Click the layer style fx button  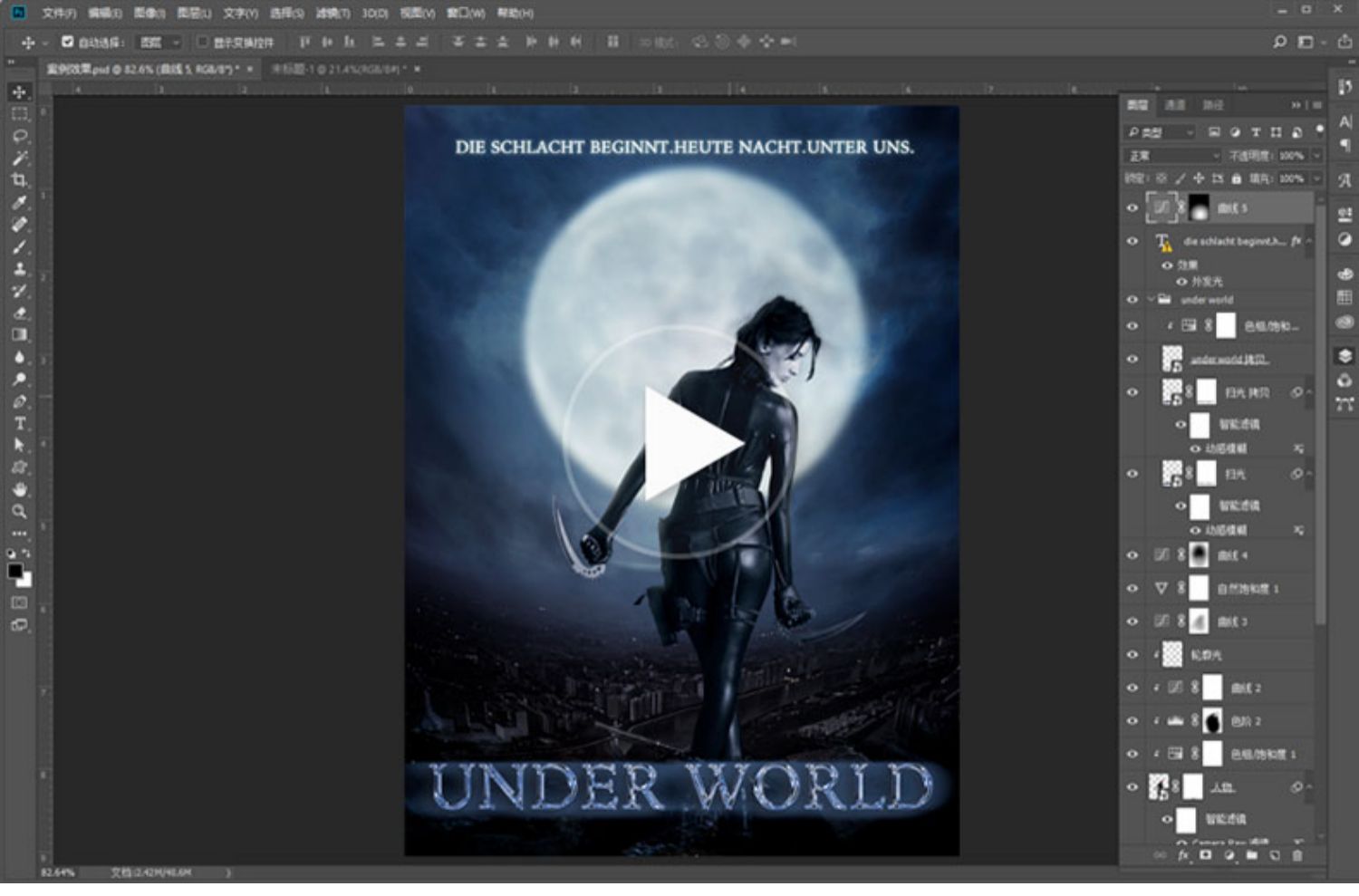[x=1183, y=855]
